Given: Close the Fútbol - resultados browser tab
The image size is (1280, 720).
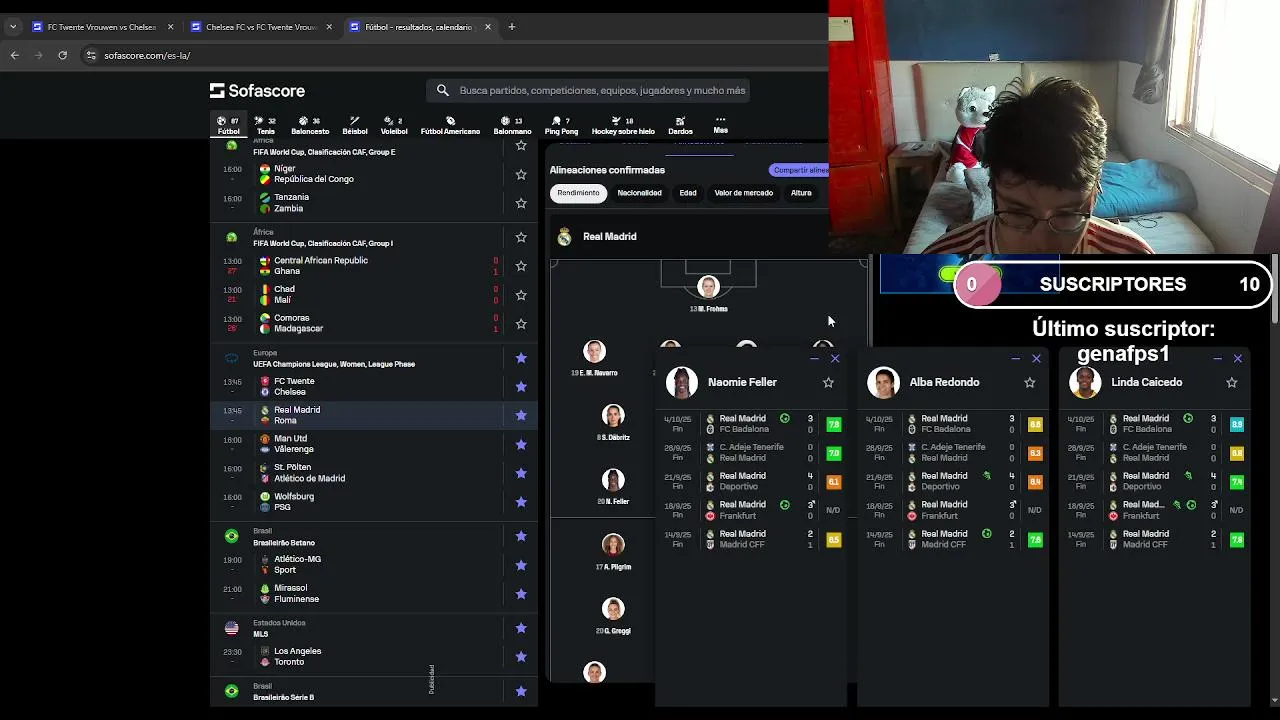Looking at the screenshot, I should point(488,27).
